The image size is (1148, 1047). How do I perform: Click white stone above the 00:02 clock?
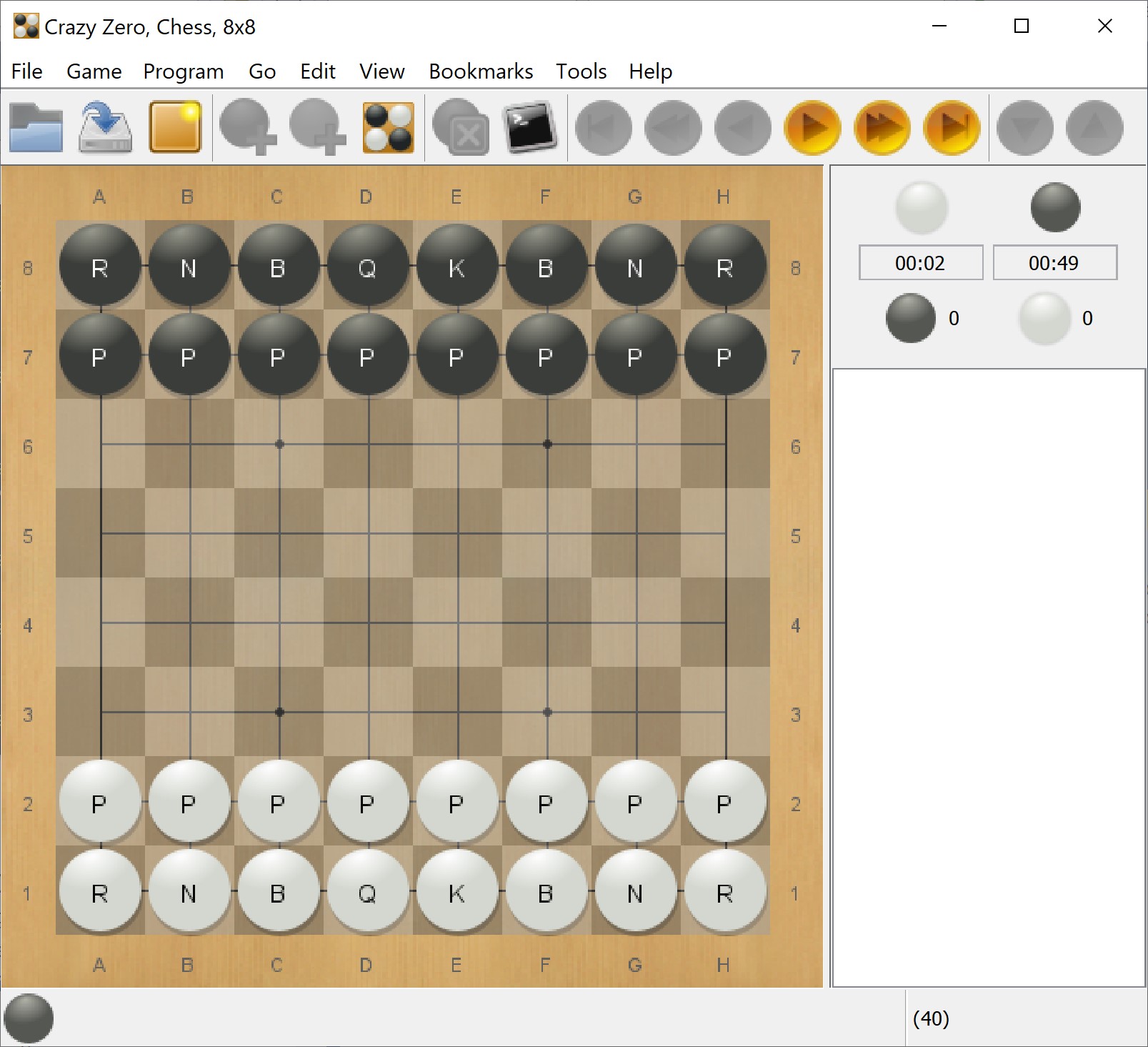pyautogui.click(x=922, y=208)
